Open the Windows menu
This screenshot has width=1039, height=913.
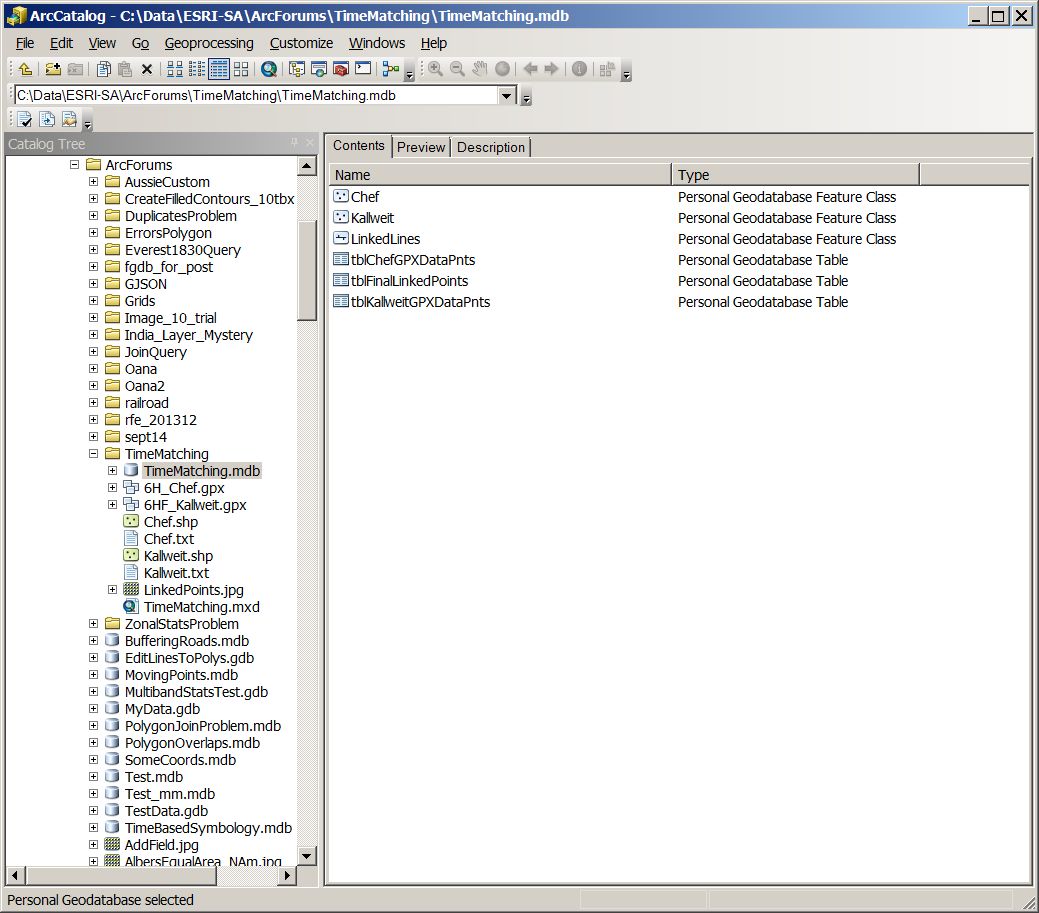tap(377, 43)
